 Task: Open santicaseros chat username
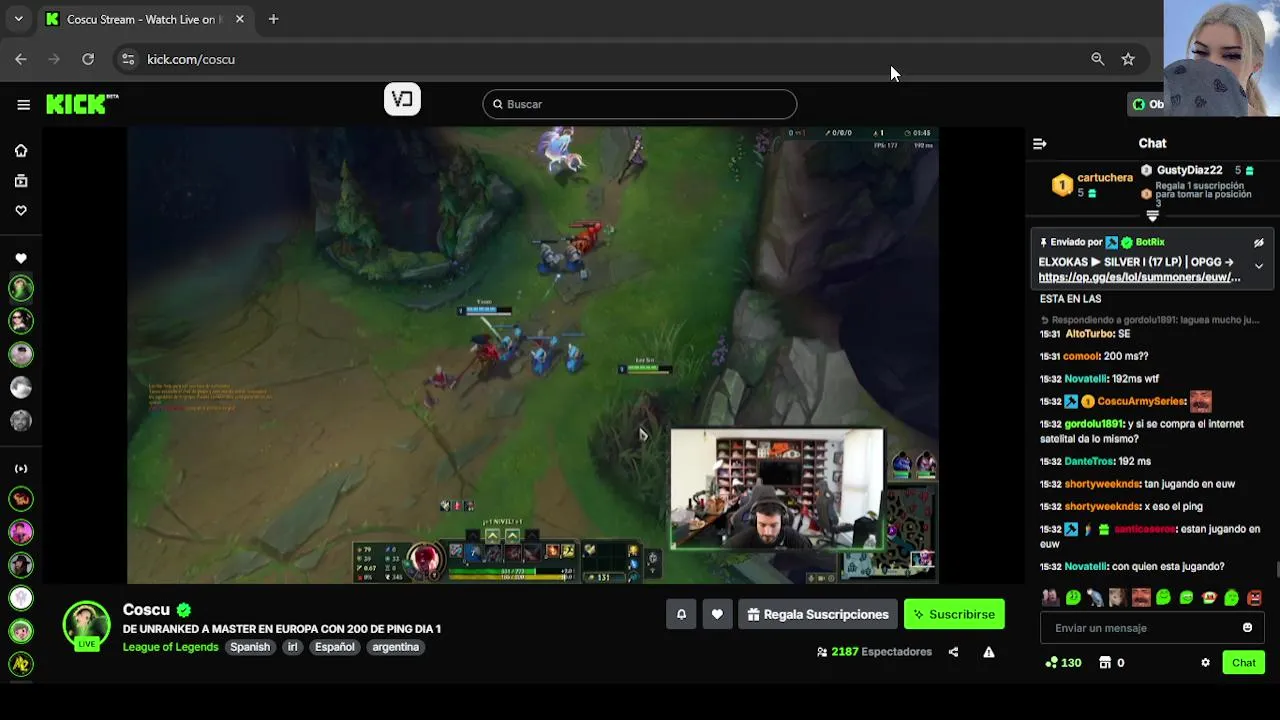click(x=1144, y=530)
